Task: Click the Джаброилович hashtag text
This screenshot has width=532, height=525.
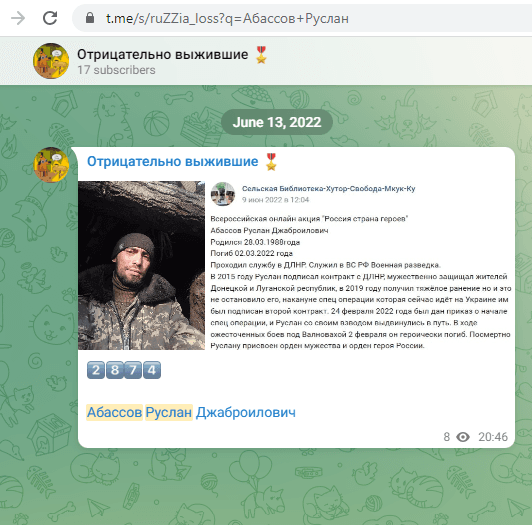Action: pyautogui.click(x=246, y=412)
